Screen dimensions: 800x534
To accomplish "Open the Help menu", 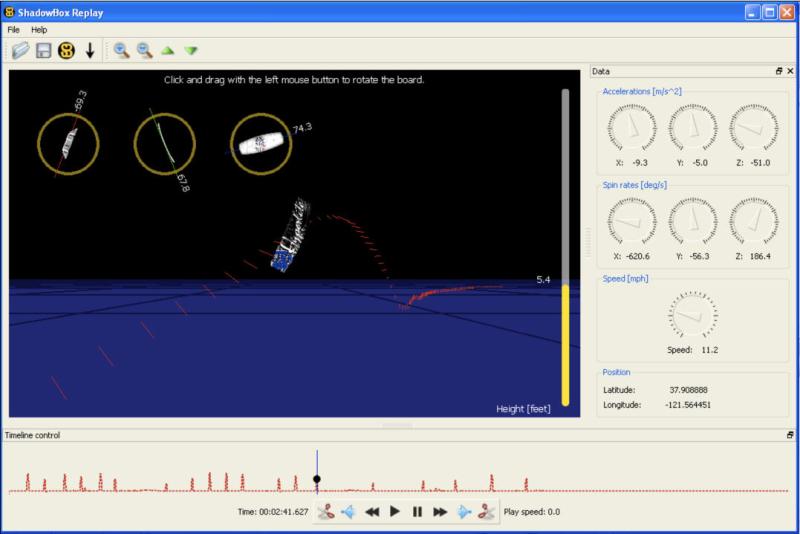I will 39,30.
